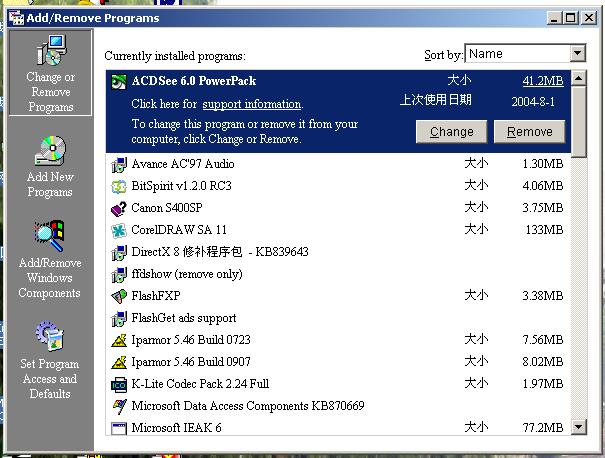This screenshot has height=458, width=605.
Task: Click the BitSpirit v1.2.0 RC3 icon
Action: pyautogui.click(x=119, y=186)
